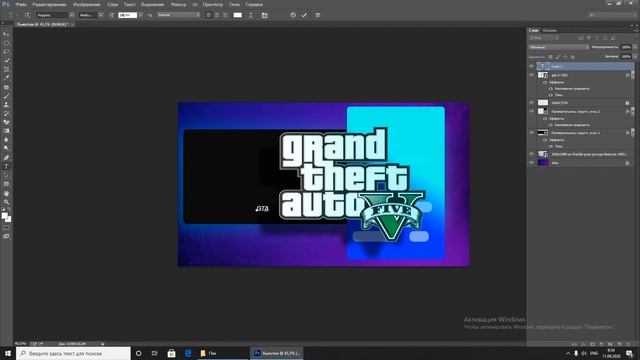Open the layer filter type dropdown
Image resolution: width=640 pixels, height=360 pixels.
tap(544, 38)
